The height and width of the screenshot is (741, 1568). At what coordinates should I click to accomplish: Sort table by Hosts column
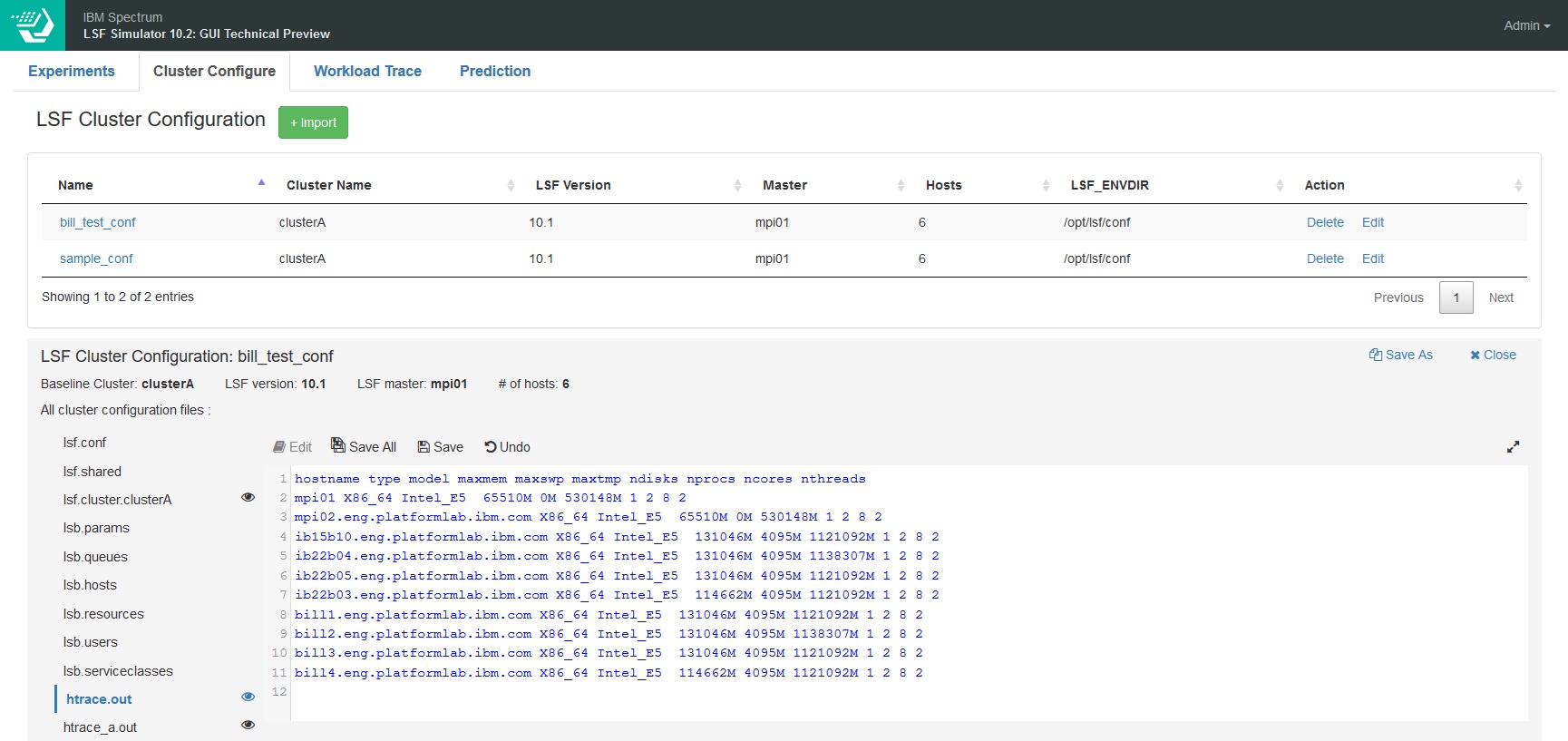[x=982, y=185]
